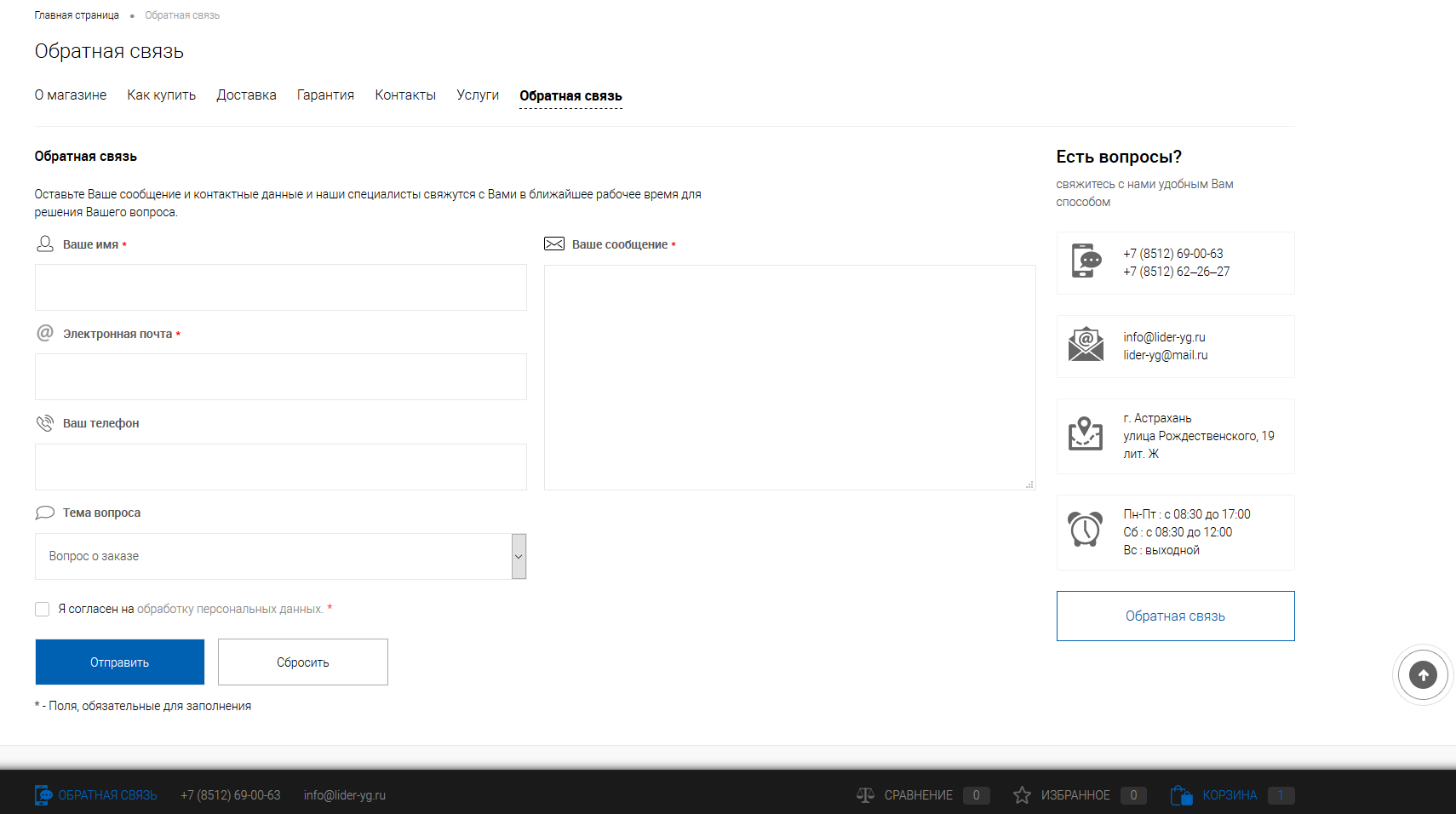This screenshot has height=814, width=1456.
Task: Click the scales comparison icon in footer
Action: click(865, 795)
